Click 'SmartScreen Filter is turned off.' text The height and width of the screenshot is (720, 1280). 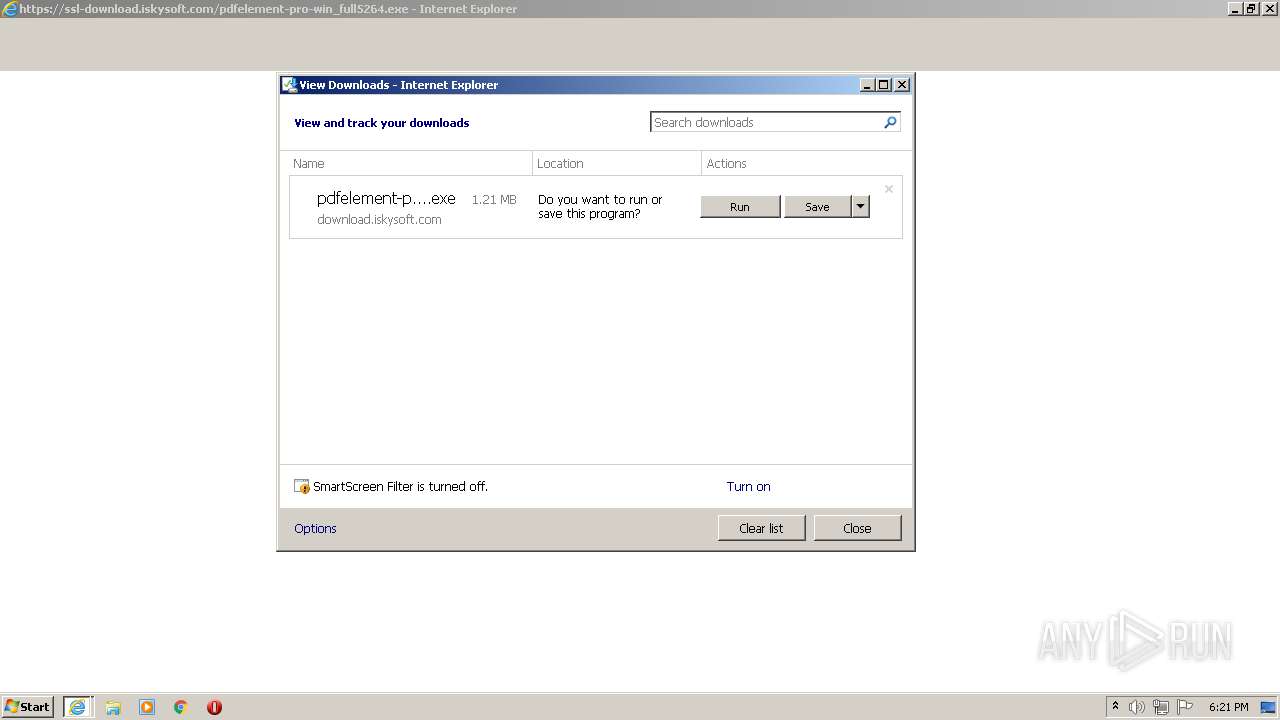pyautogui.click(x=400, y=487)
